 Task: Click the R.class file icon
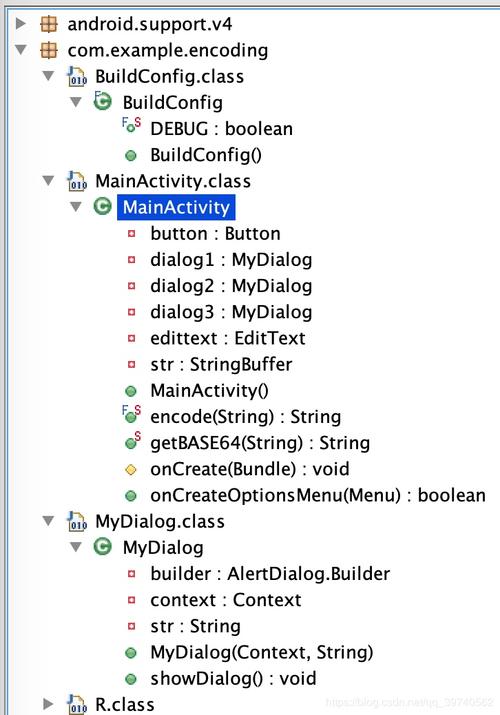(77, 705)
